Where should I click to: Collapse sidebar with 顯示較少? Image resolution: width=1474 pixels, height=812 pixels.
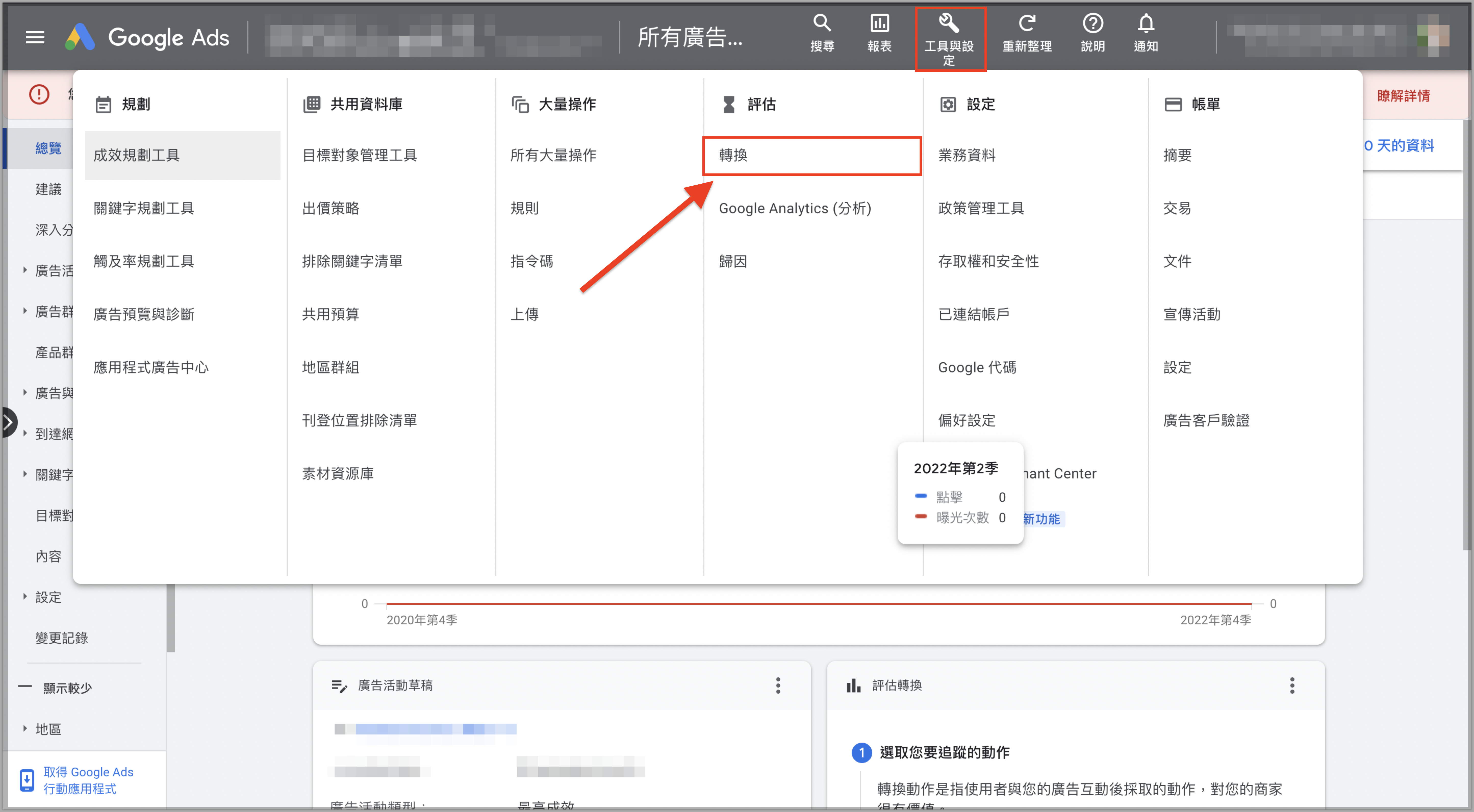56,687
